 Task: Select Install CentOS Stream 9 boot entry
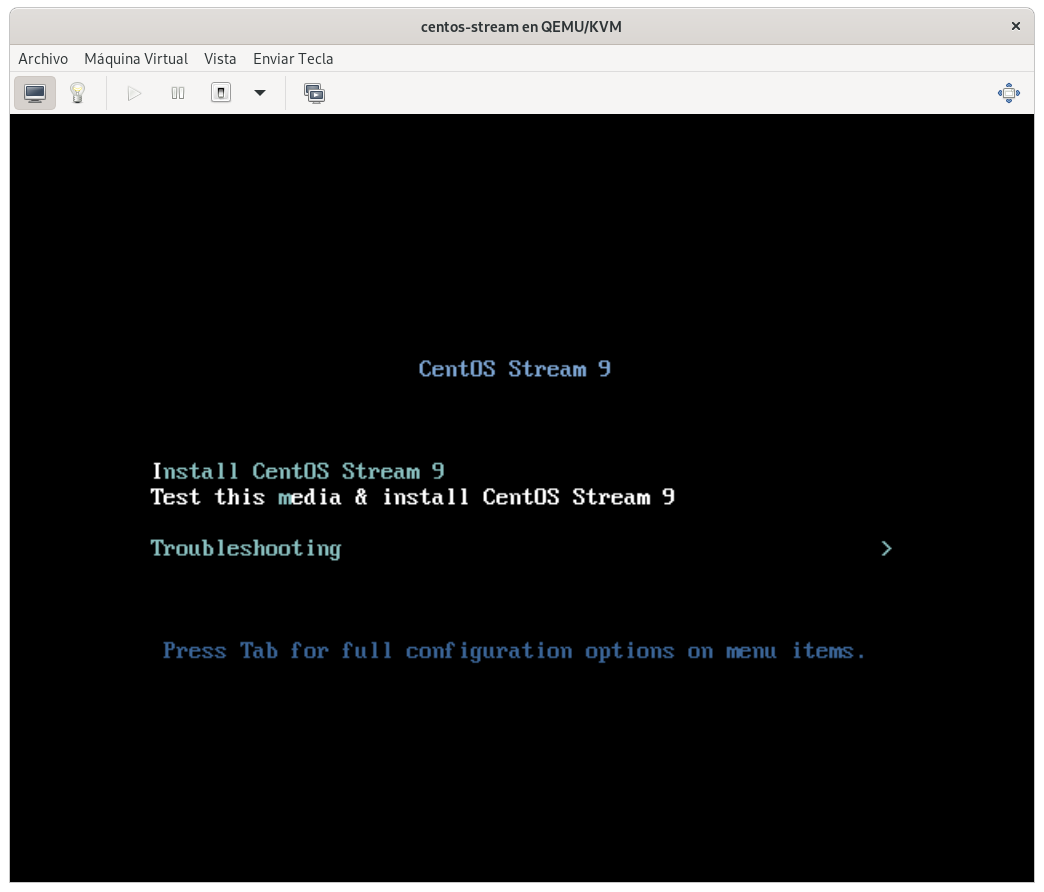[298, 471]
